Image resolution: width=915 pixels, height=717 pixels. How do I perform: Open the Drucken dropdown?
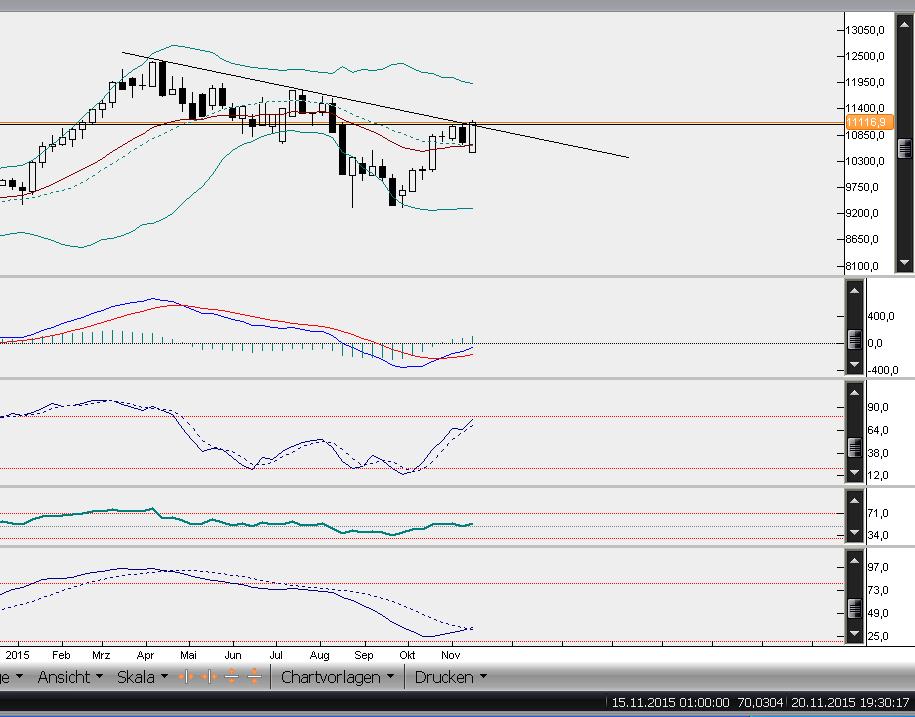450,677
